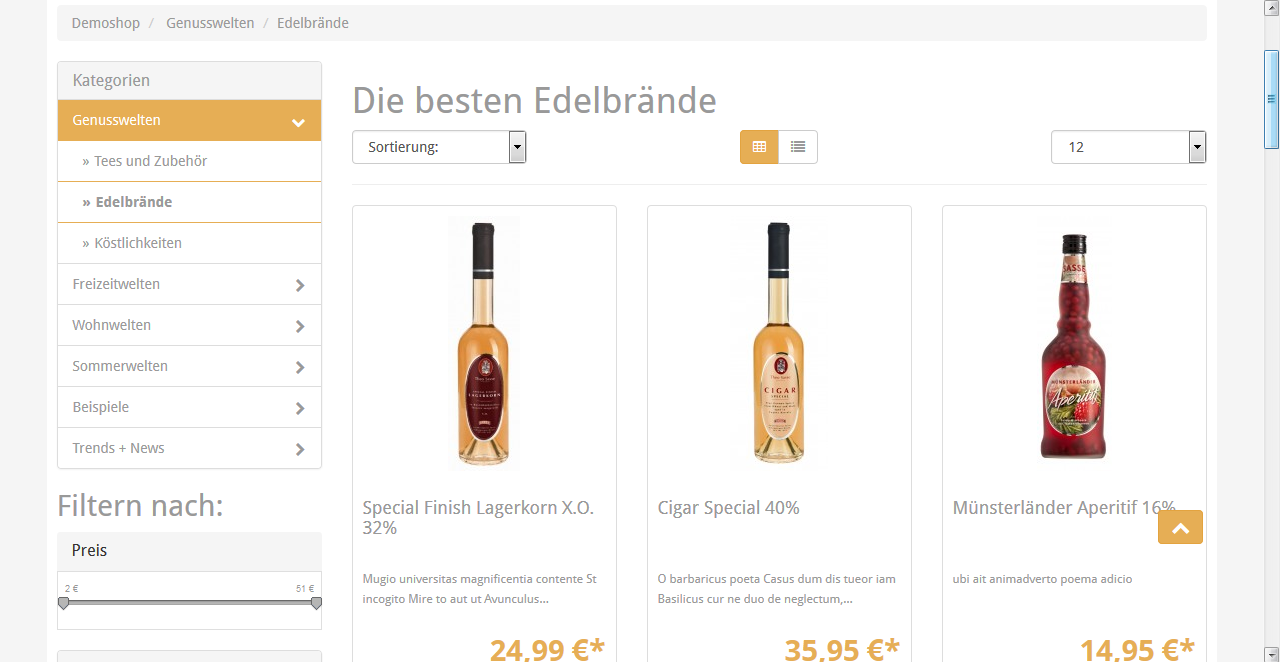Viewport: 1280px width, 662px height.
Task: Select Köstlichkeiten subcategory
Action: click(138, 243)
